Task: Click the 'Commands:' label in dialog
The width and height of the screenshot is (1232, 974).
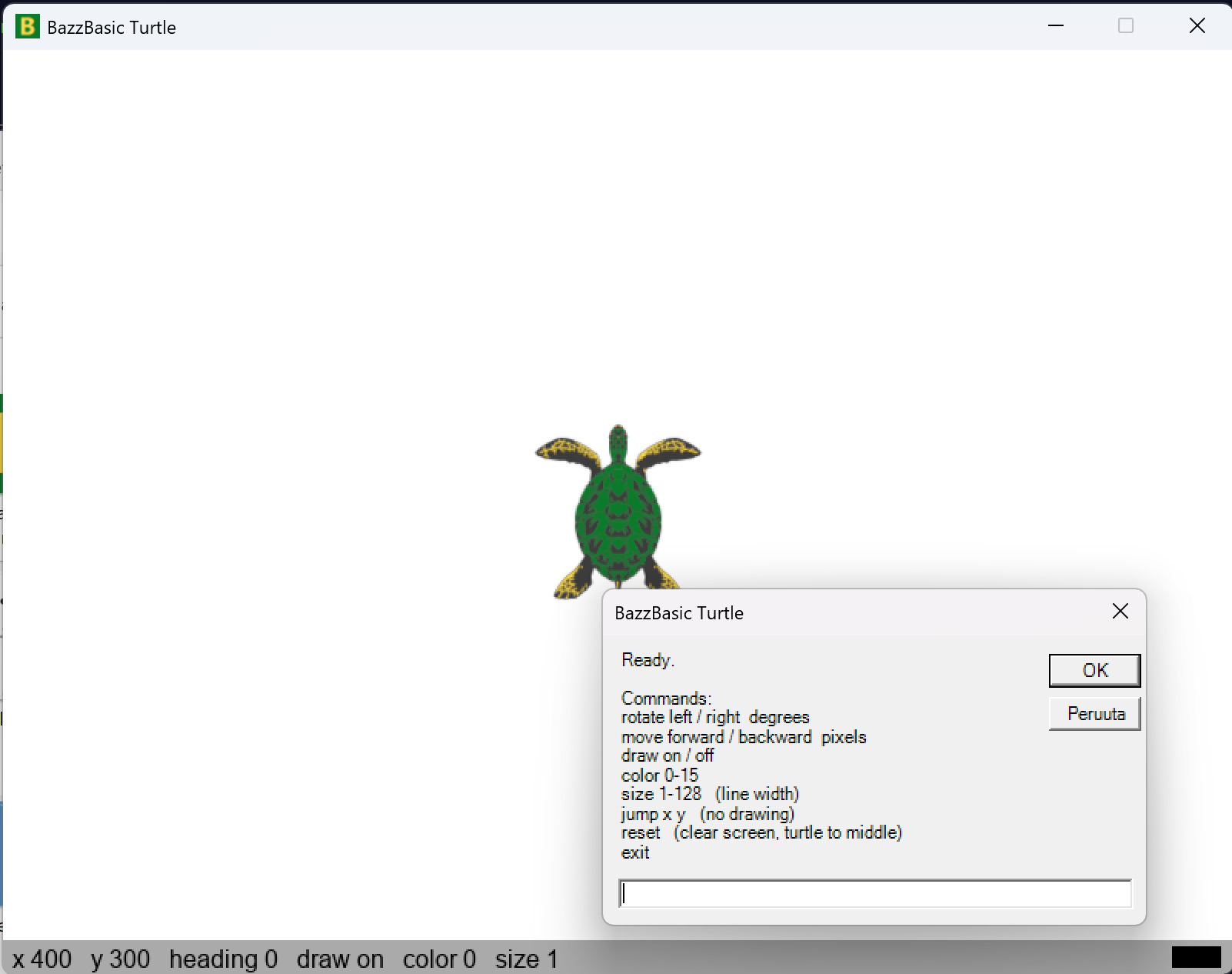Action: click(667, 698)
